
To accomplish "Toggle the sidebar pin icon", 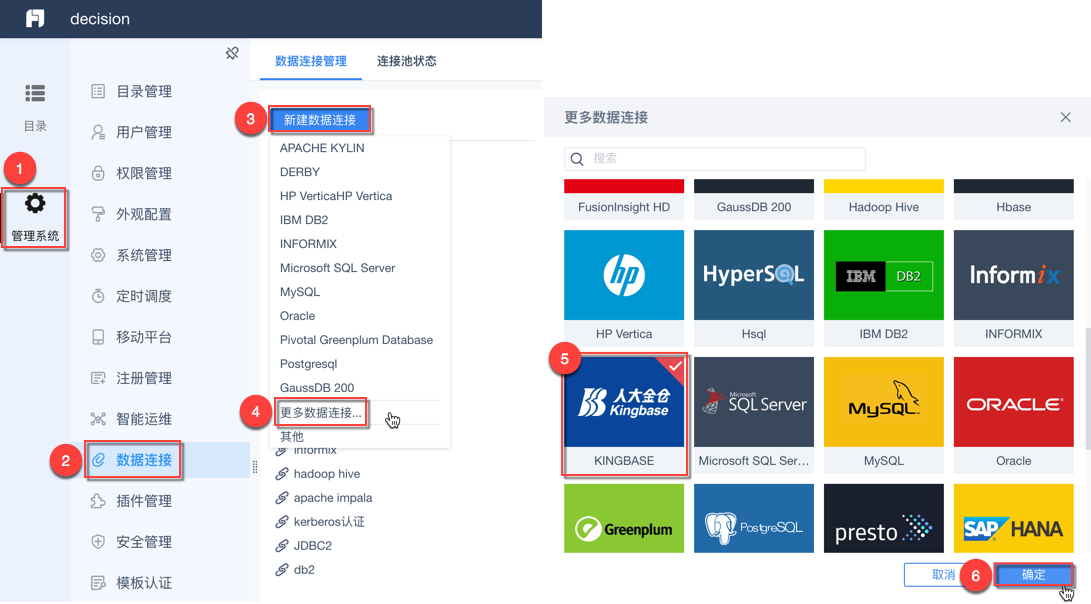I will click(232, 54).
